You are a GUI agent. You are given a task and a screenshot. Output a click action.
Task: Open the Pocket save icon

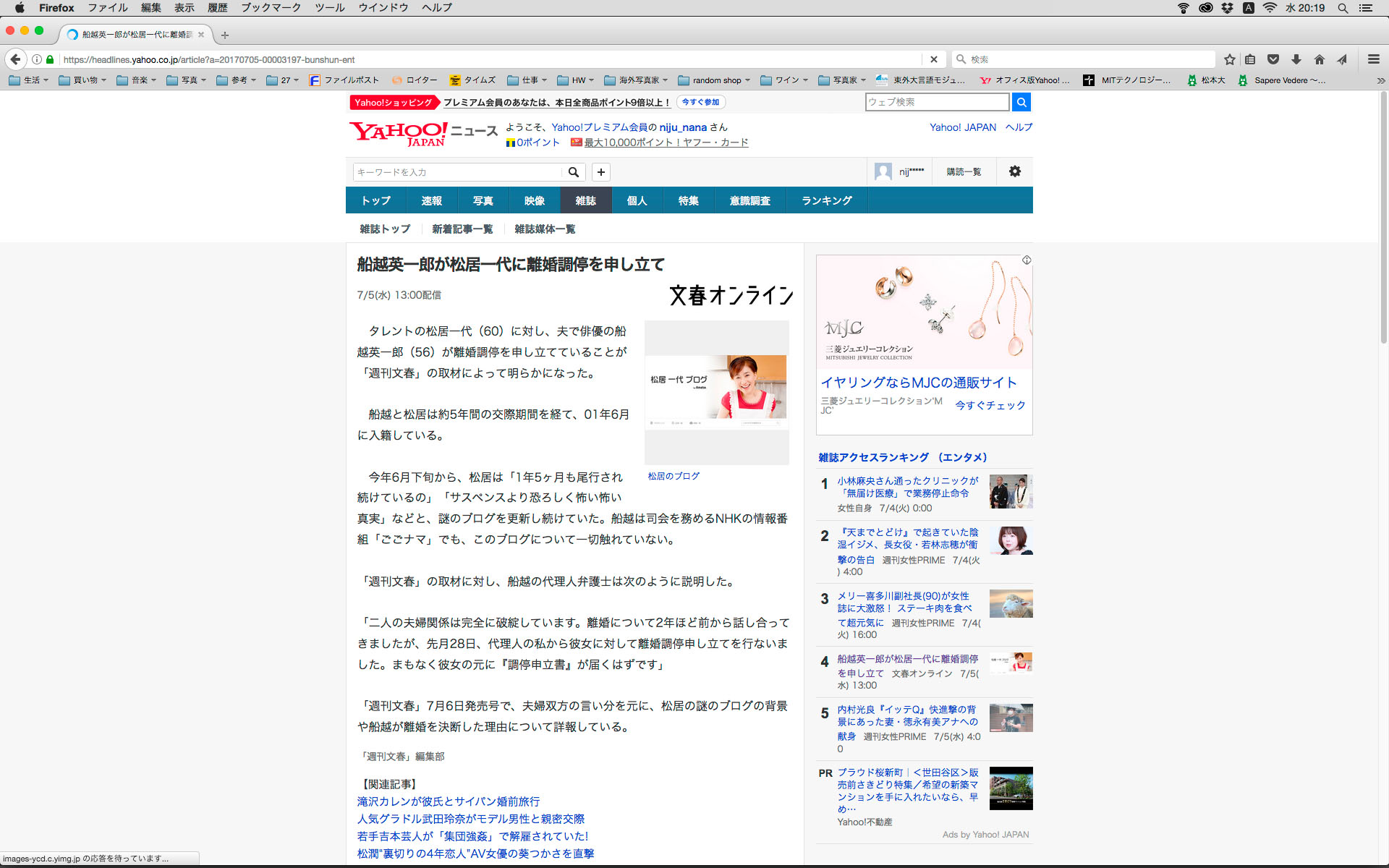pos(1273,59)
